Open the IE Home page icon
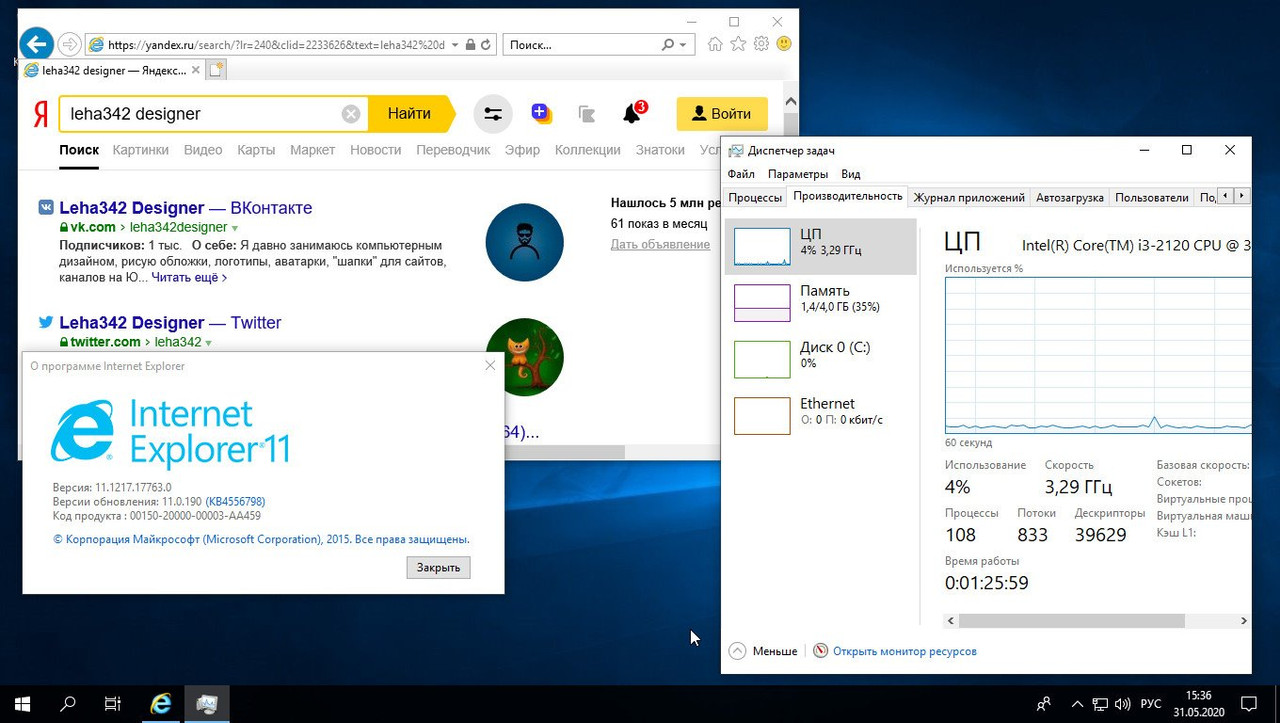1280x723 pixels. (715, 44)
